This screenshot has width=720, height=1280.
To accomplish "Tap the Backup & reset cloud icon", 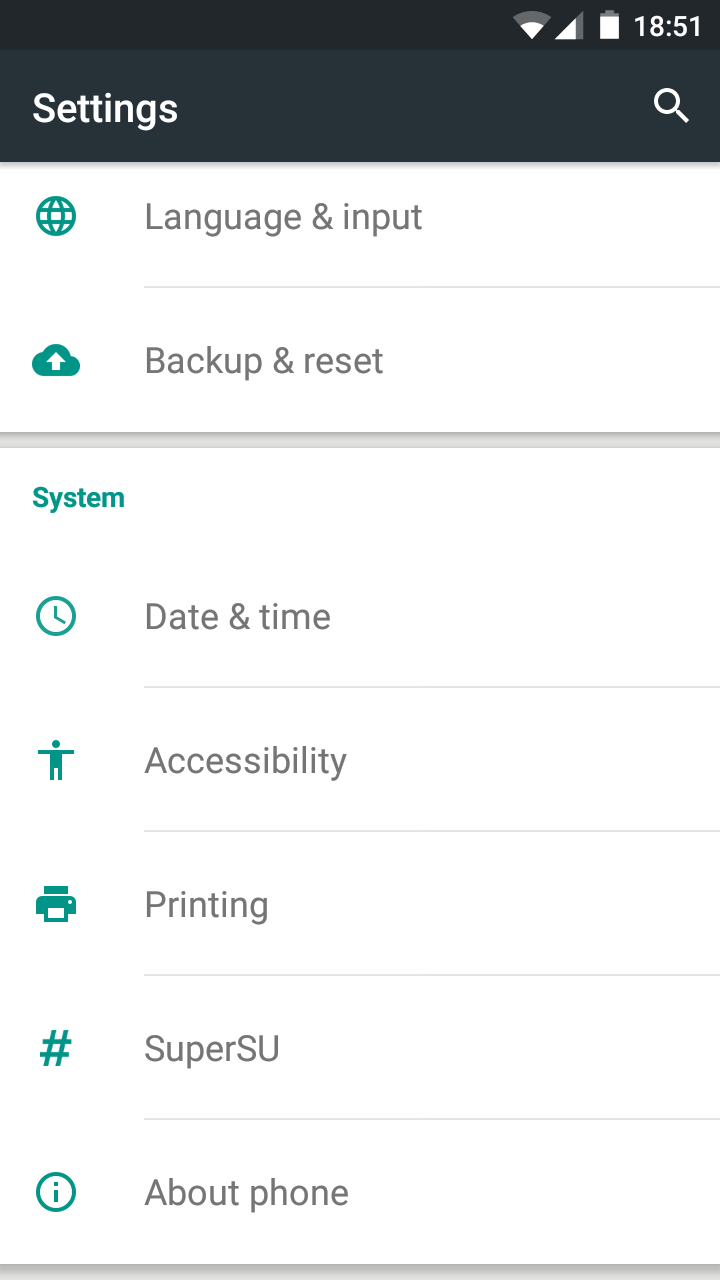I will click(x=56, y=361).
